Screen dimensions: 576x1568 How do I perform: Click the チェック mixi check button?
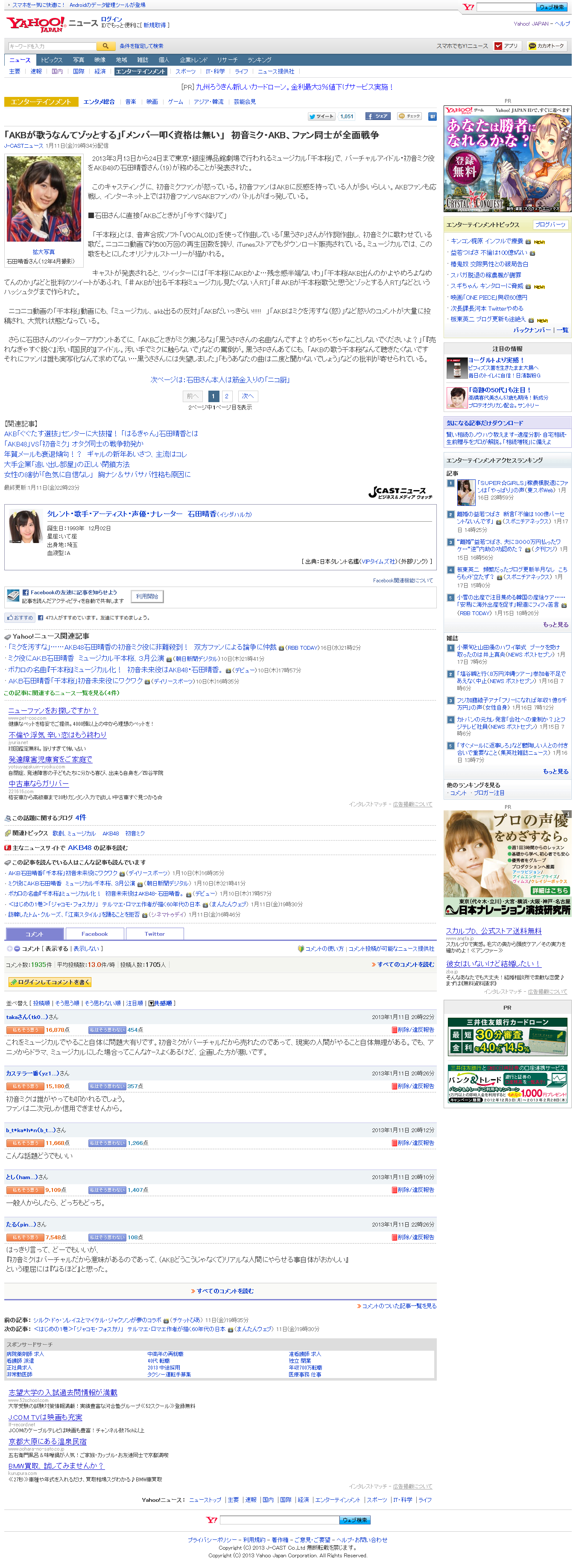410,116
